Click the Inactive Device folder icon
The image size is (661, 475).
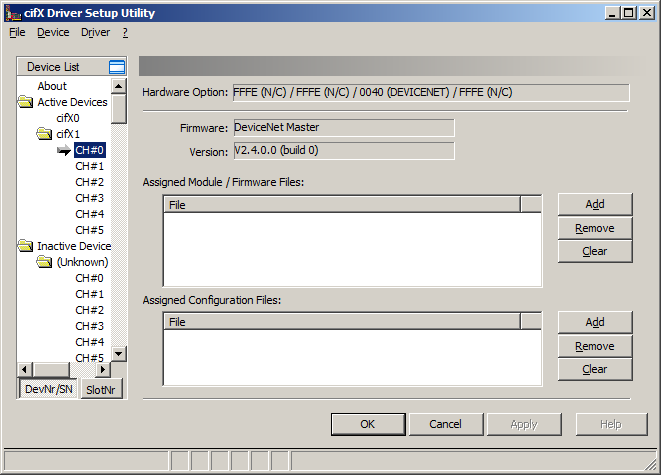(x=26, y=246)
